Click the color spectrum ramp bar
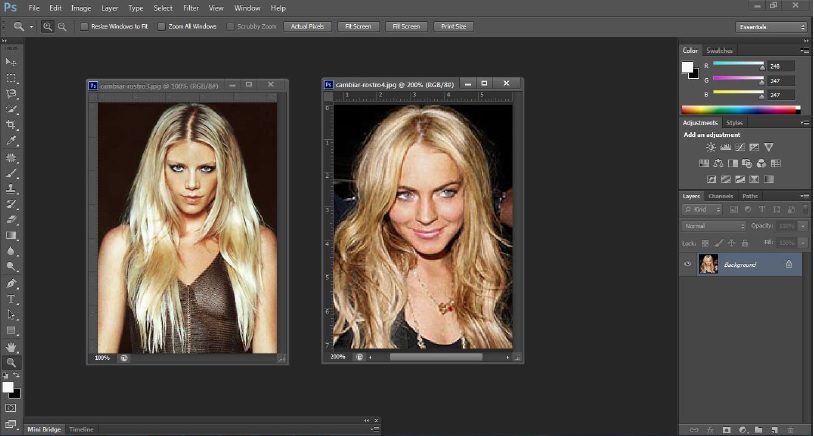 click(x=740, y=109)
